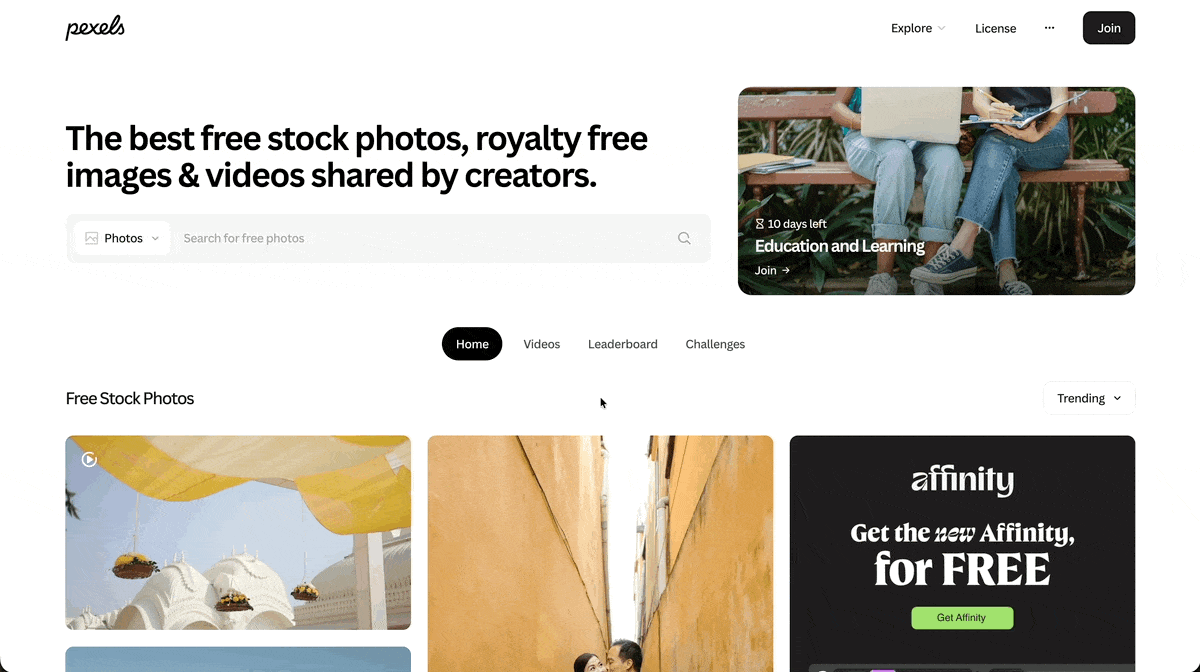The height and width of the screenshot is (672, 1200).
Task: Open the three-dots more menu
Action: 1049,28
